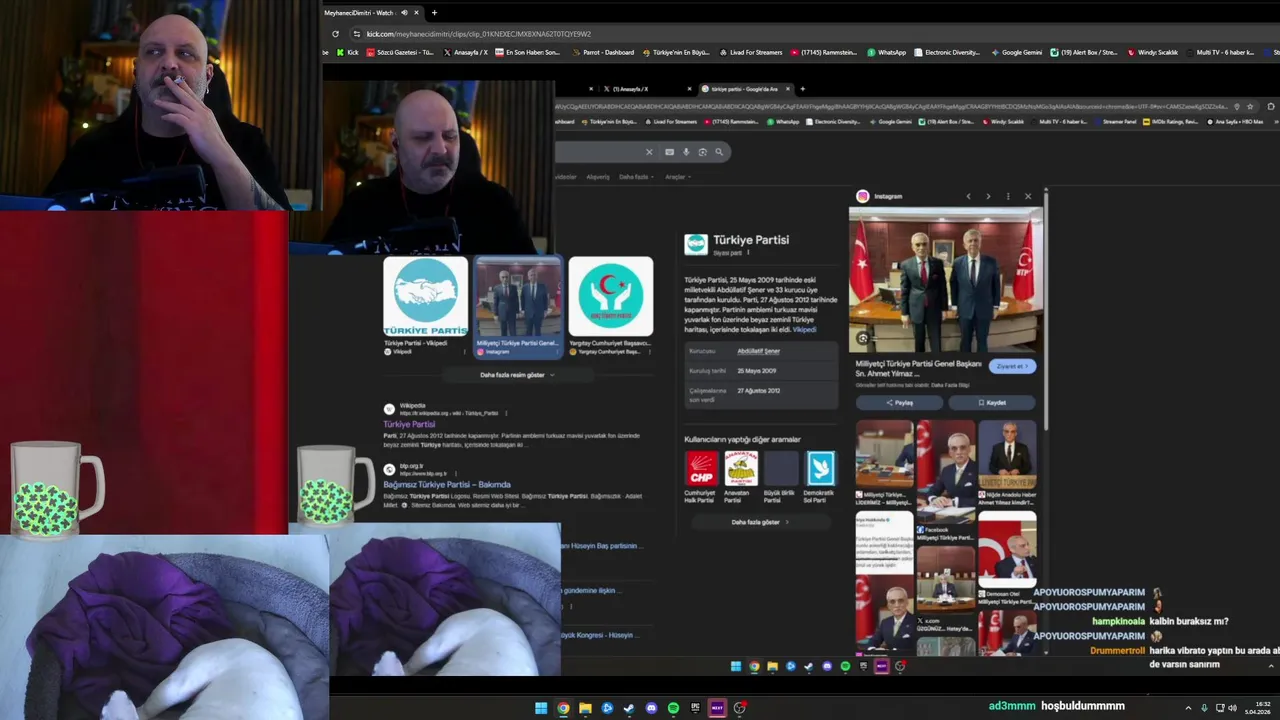Select Milliyetçi Türkiye Partisi Instagram image thumbnail
The height and width of the screenshot is (720, 1280).
click(x=518, y=305)
